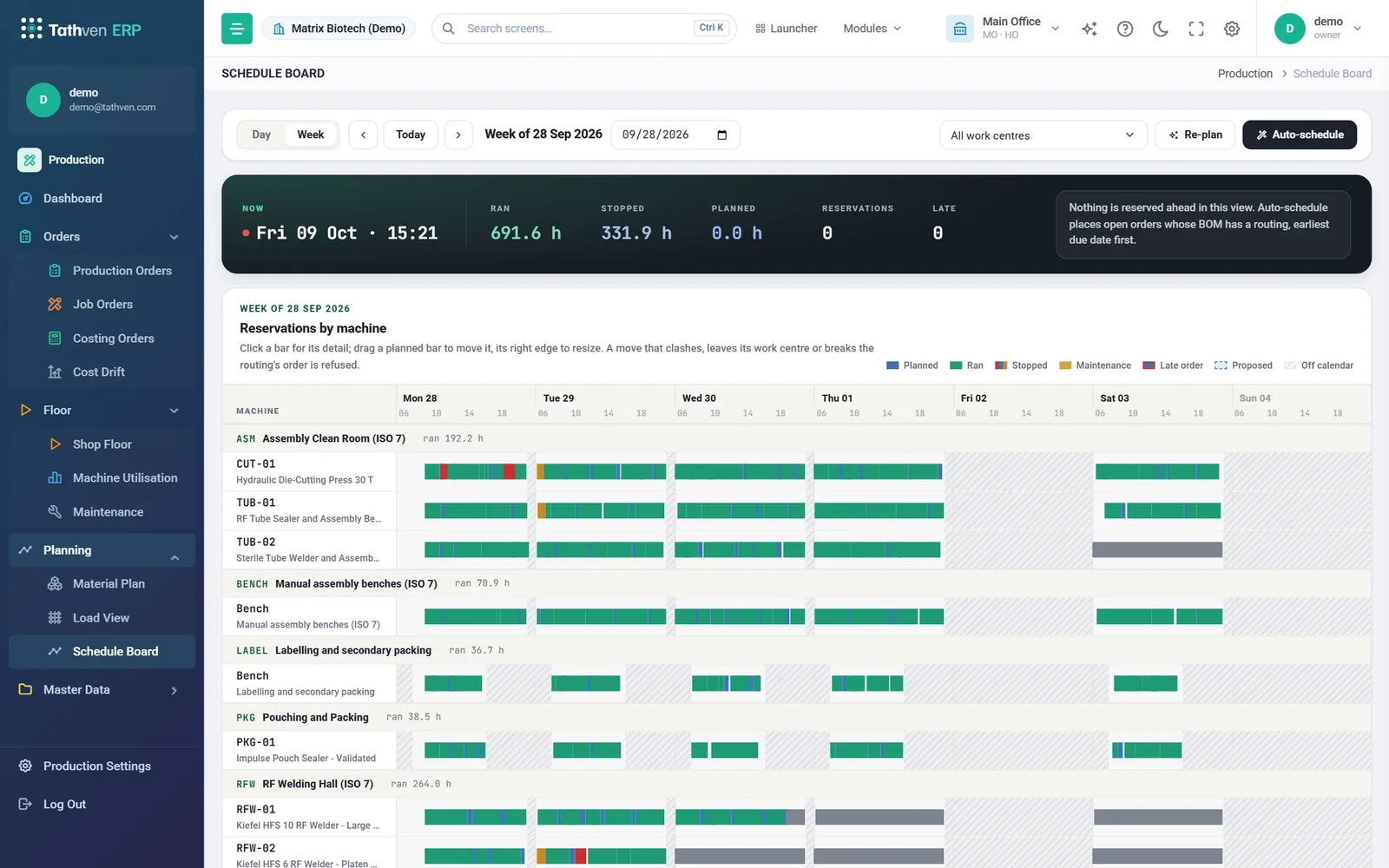Open Shop Floor from sidebar

point(102,444)
